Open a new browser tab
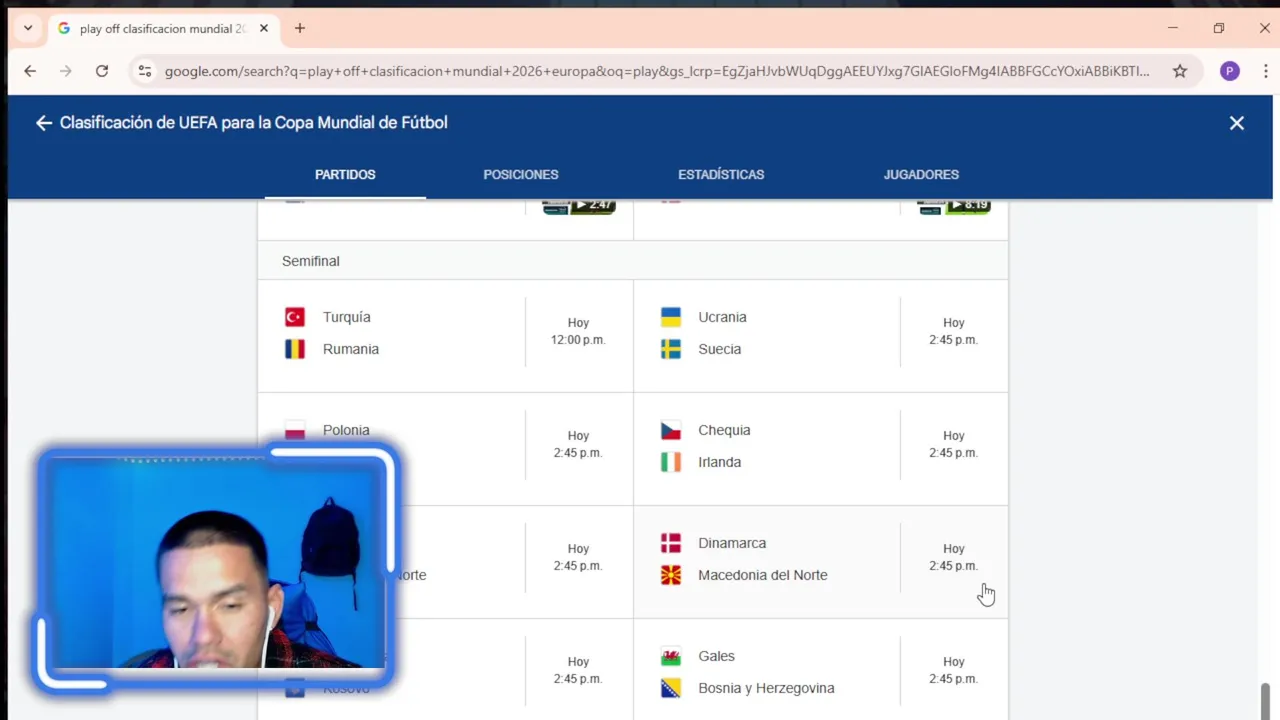The image size is (1280, 720). 299,28
